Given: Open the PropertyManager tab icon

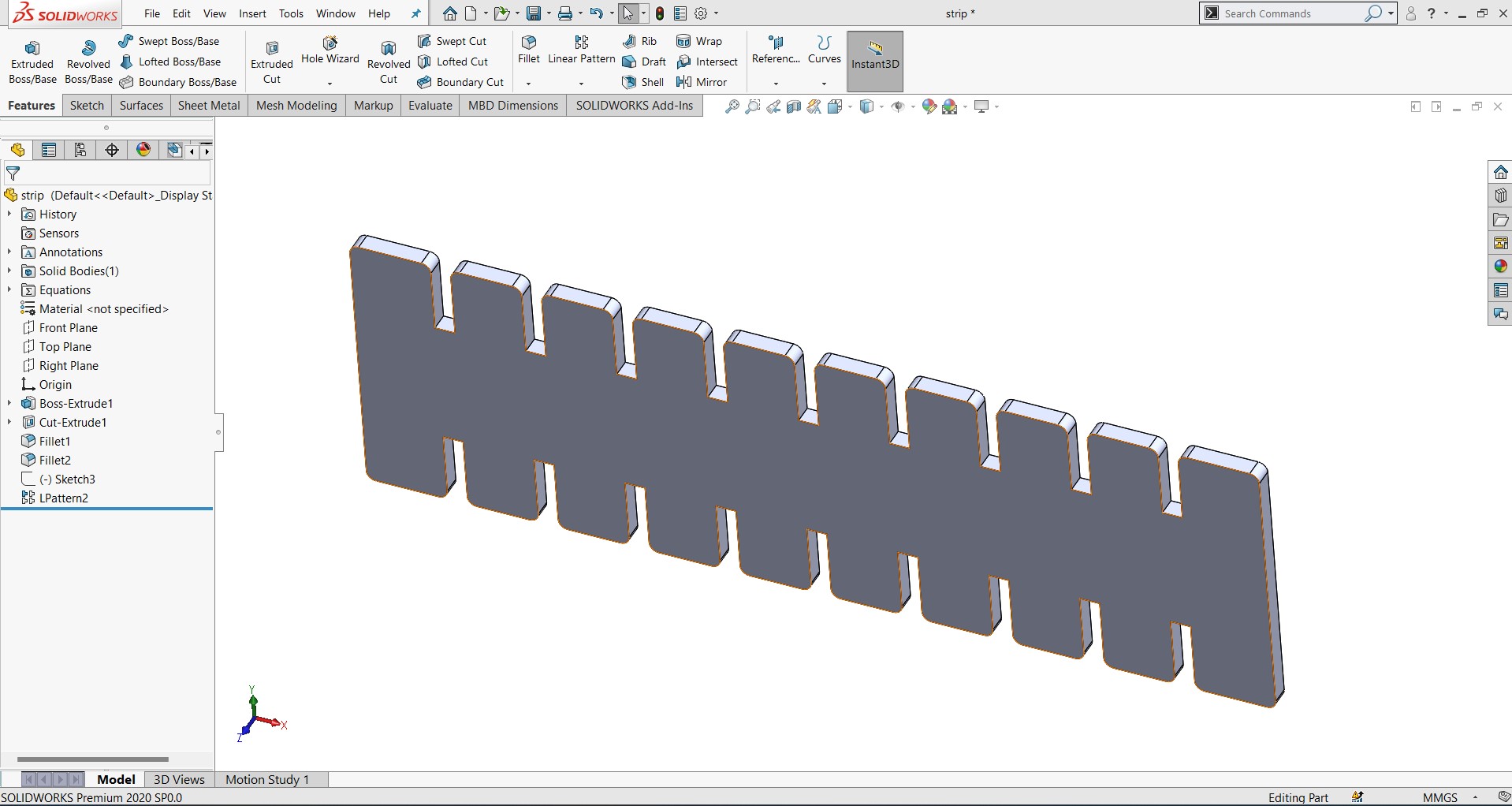Looking at the screenshot, I should pos(49,150).
